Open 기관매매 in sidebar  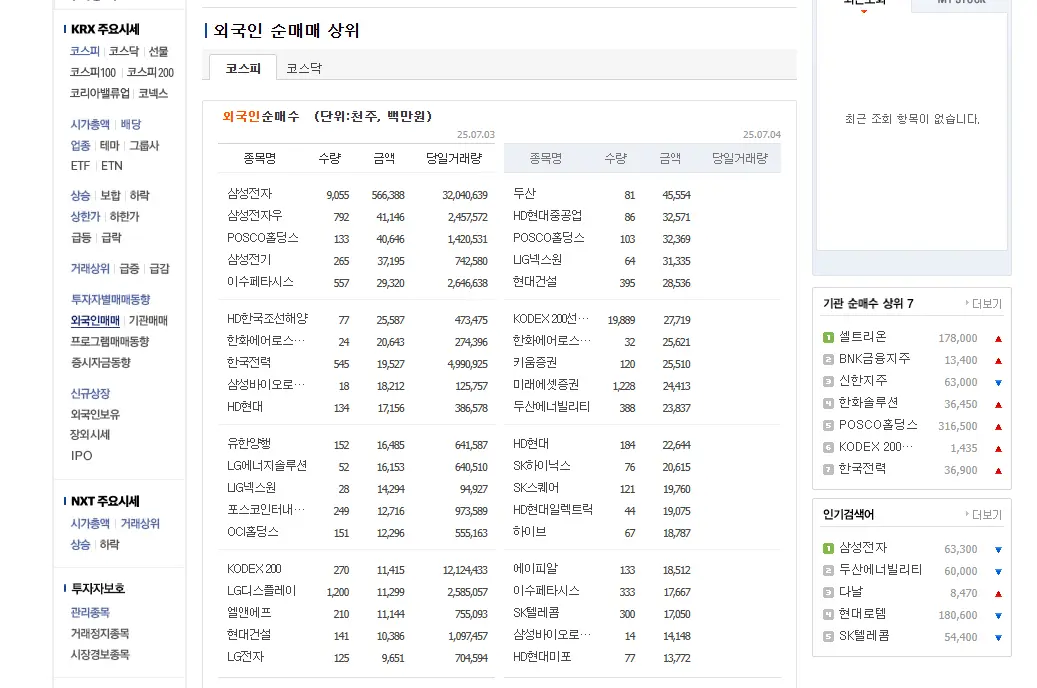[148, 321]
